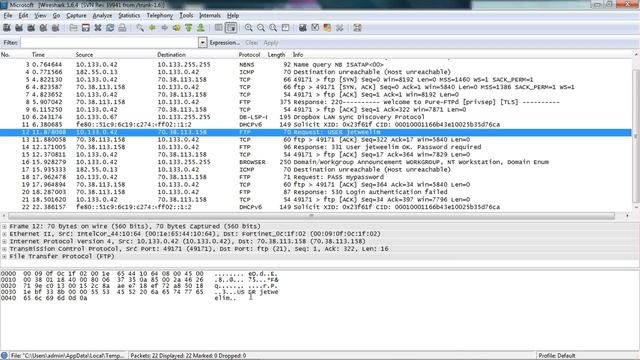Expand Internet Protocol Version 4 row

(x=4, y=241)
